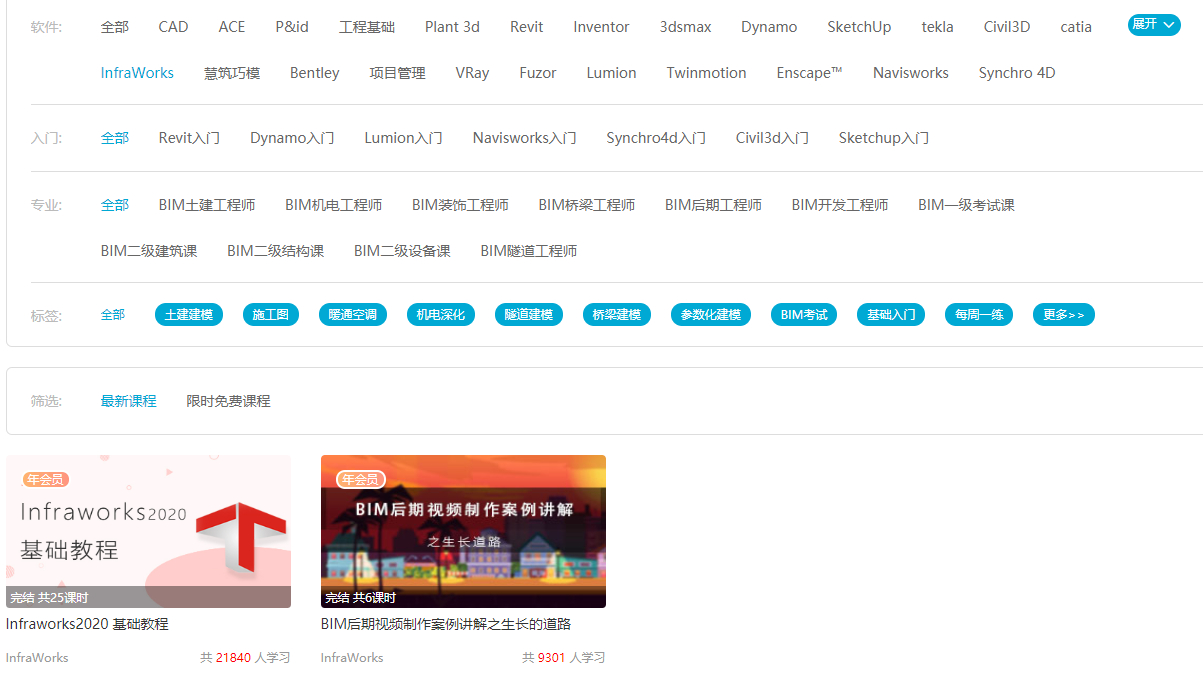This screenshot has height=691, width=1203.
Task: Show 限时免费课程 only
Action: pyautogui.click(x=229, y=401)
